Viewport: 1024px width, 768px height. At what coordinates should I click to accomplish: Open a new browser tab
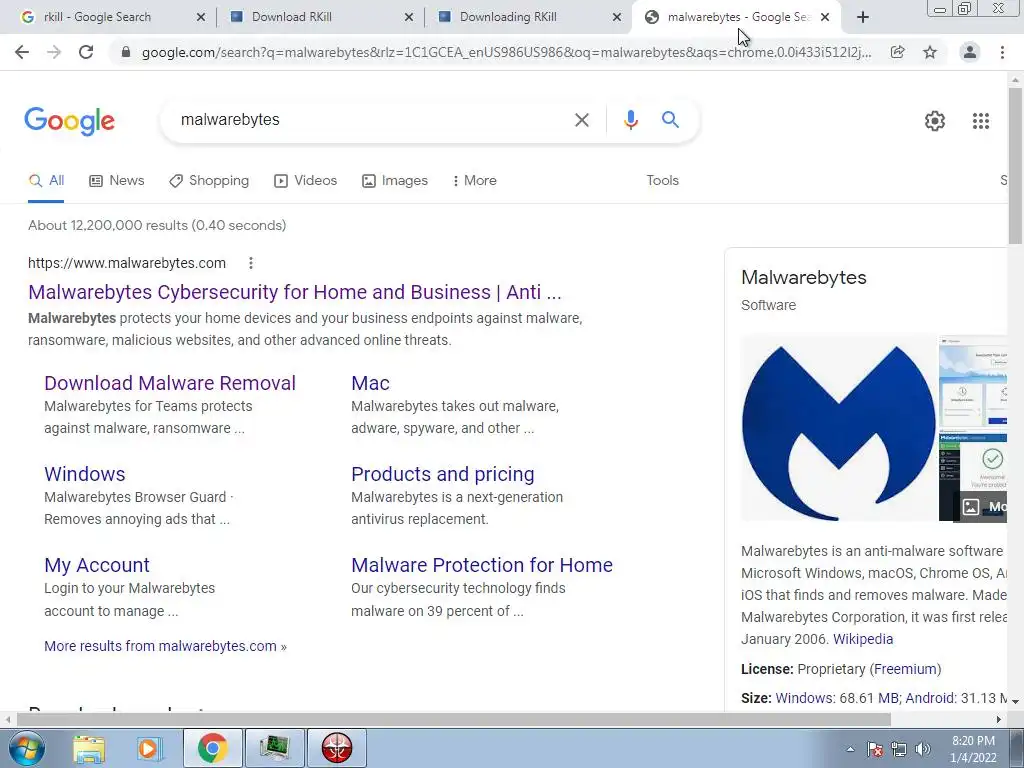pyautogui.click(x=863, y=17)
